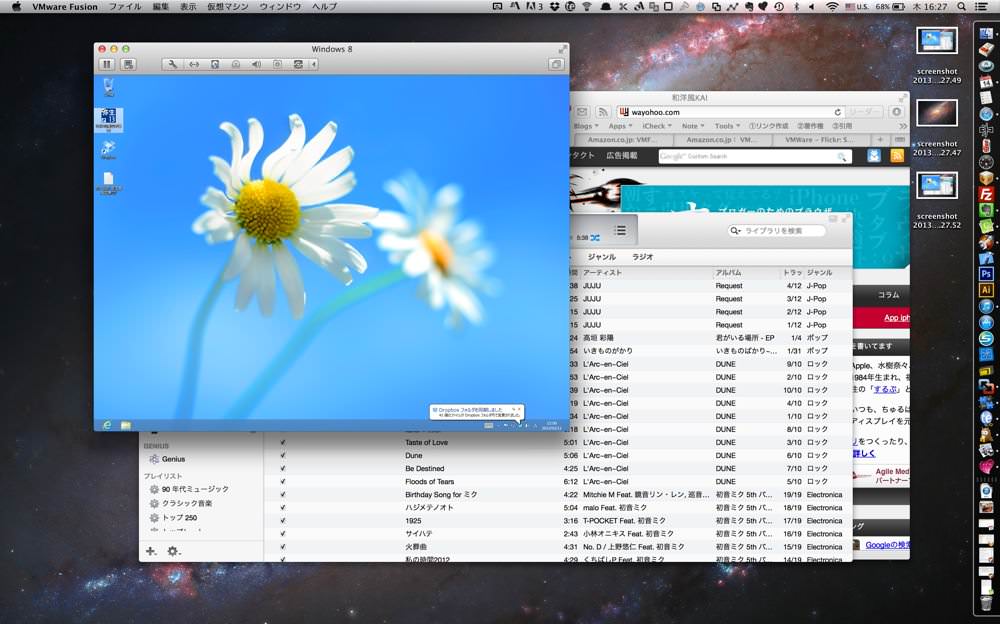Switch to the first Amazon.co.jp tab
1000x624 pixels.
click(x=623, y=140)
